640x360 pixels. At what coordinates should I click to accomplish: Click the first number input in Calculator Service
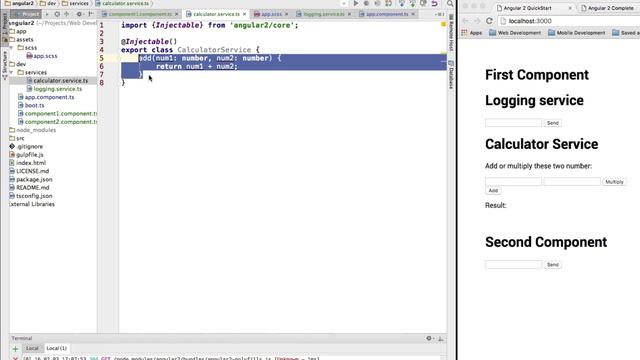[513, 182]
